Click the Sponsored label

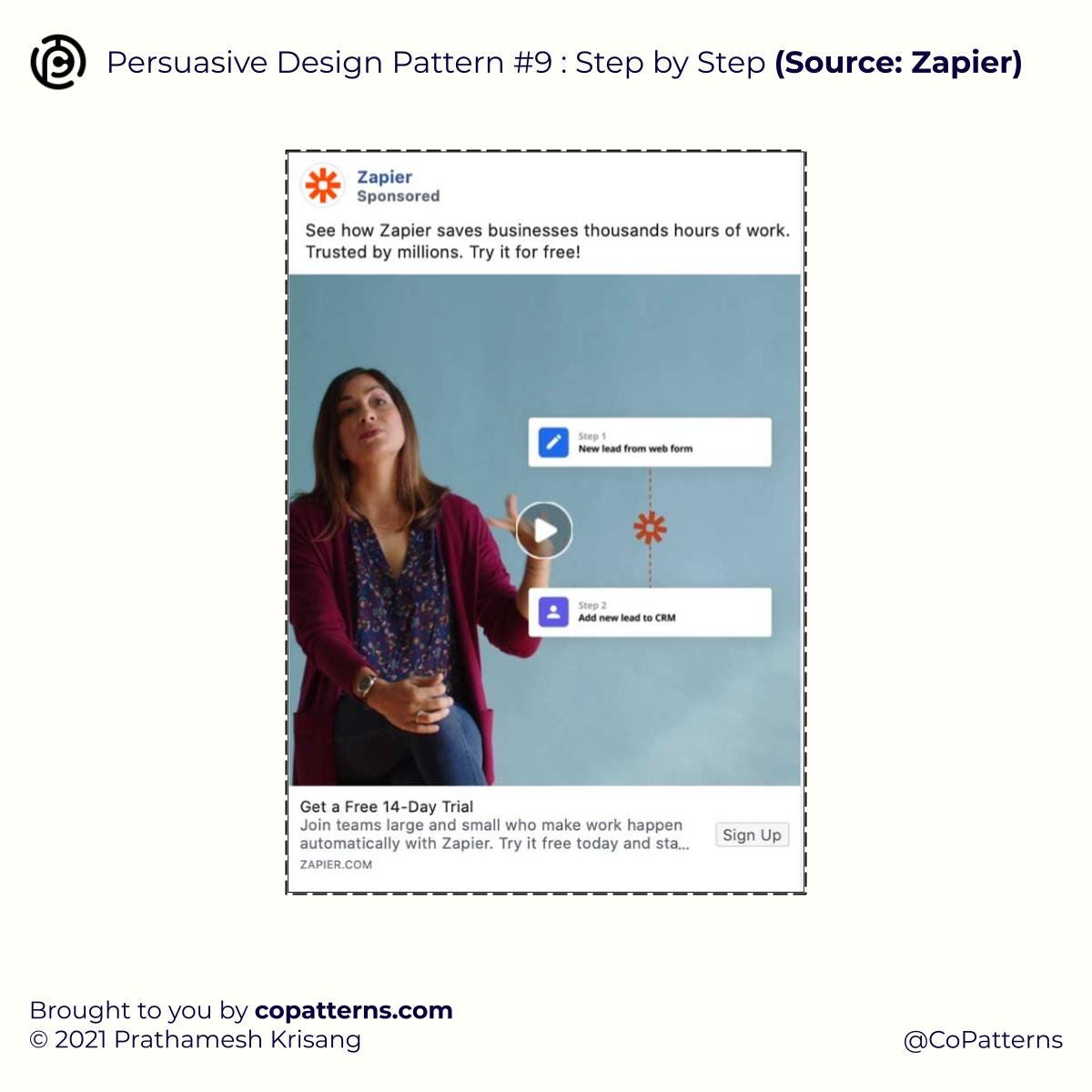[398, 196]
